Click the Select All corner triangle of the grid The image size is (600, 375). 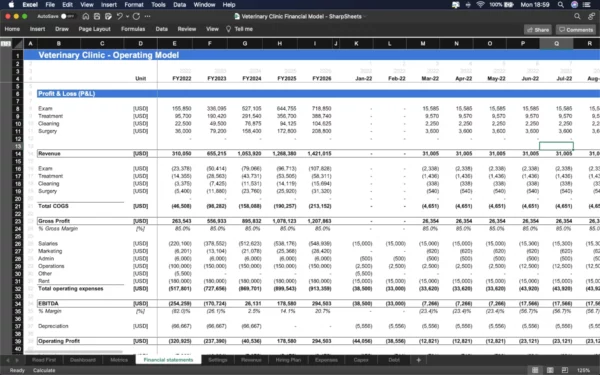18,44
